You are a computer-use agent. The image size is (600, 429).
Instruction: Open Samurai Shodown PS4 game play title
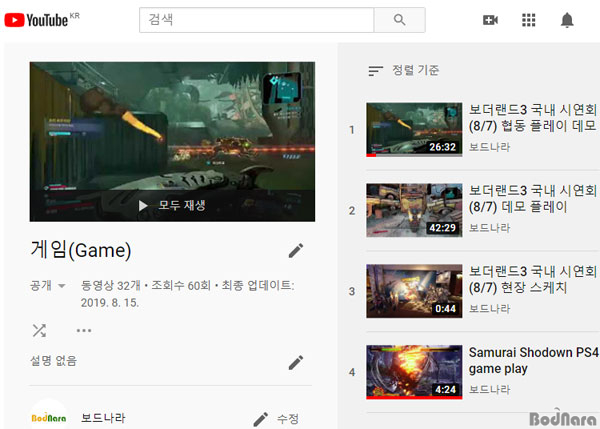(533, 360)
